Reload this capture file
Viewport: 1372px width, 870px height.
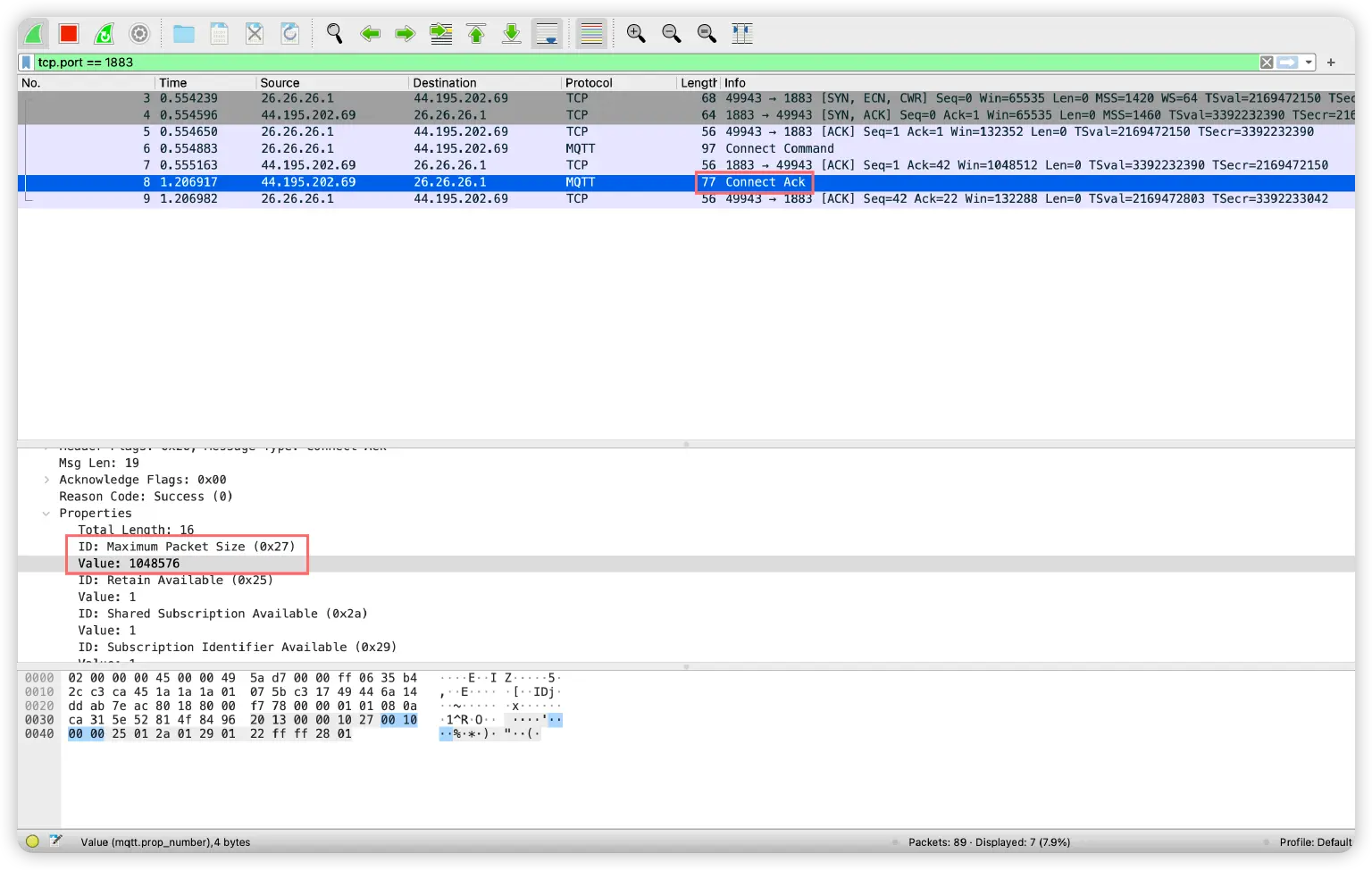[289, 33]
